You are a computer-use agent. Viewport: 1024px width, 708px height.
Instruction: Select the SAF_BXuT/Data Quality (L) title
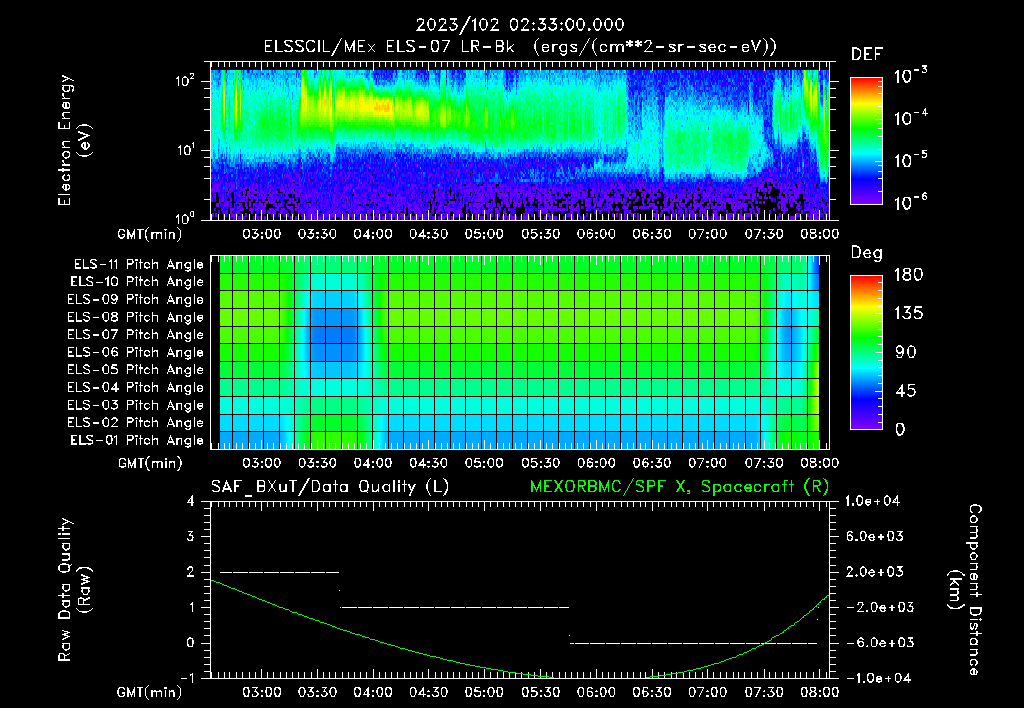pos(330,487)
